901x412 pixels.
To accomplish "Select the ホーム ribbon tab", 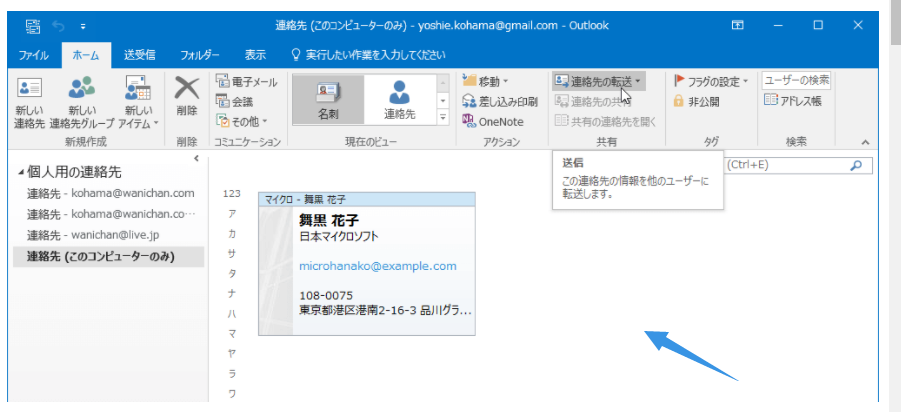I will [x=86, y=56].
